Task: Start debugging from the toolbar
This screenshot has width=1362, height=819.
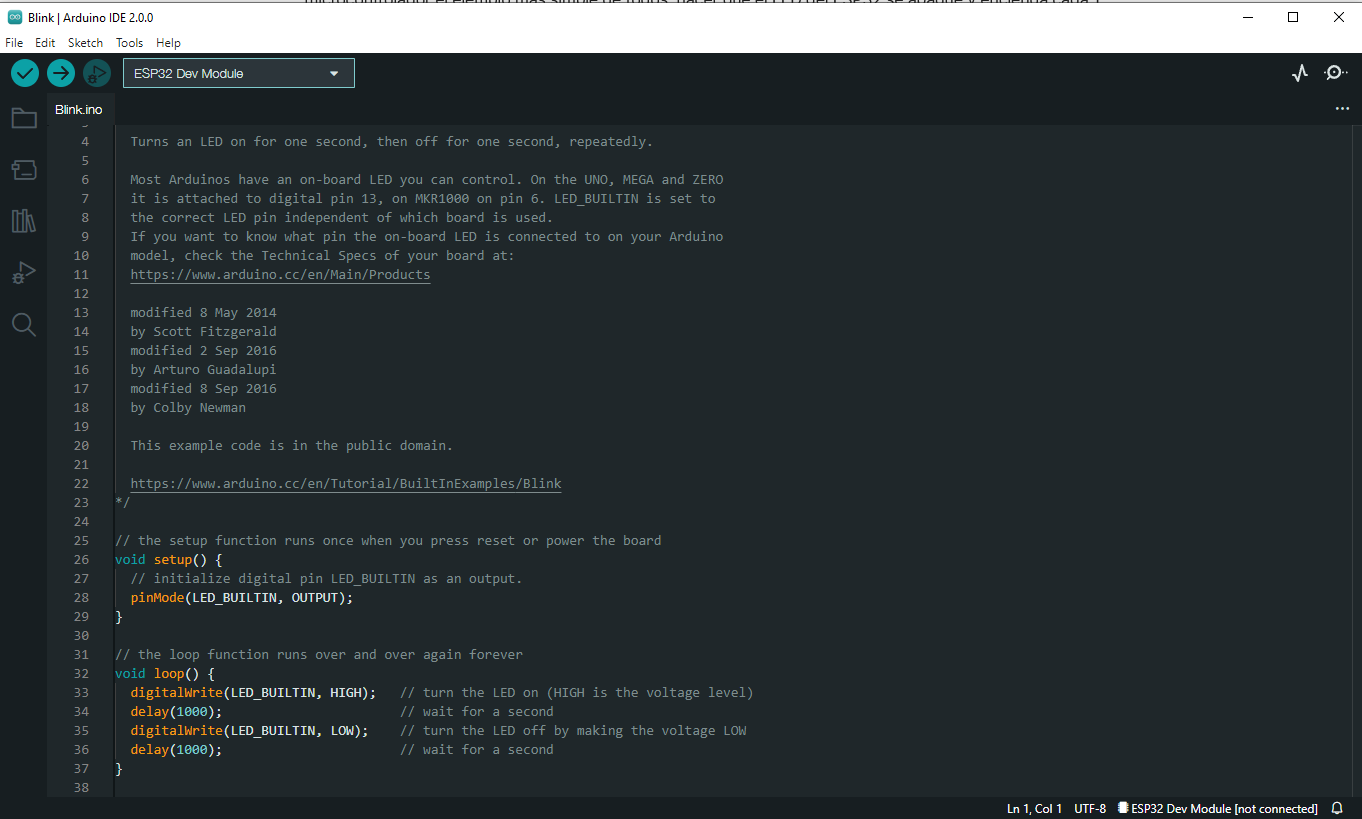Action: [x=97, y=73]
